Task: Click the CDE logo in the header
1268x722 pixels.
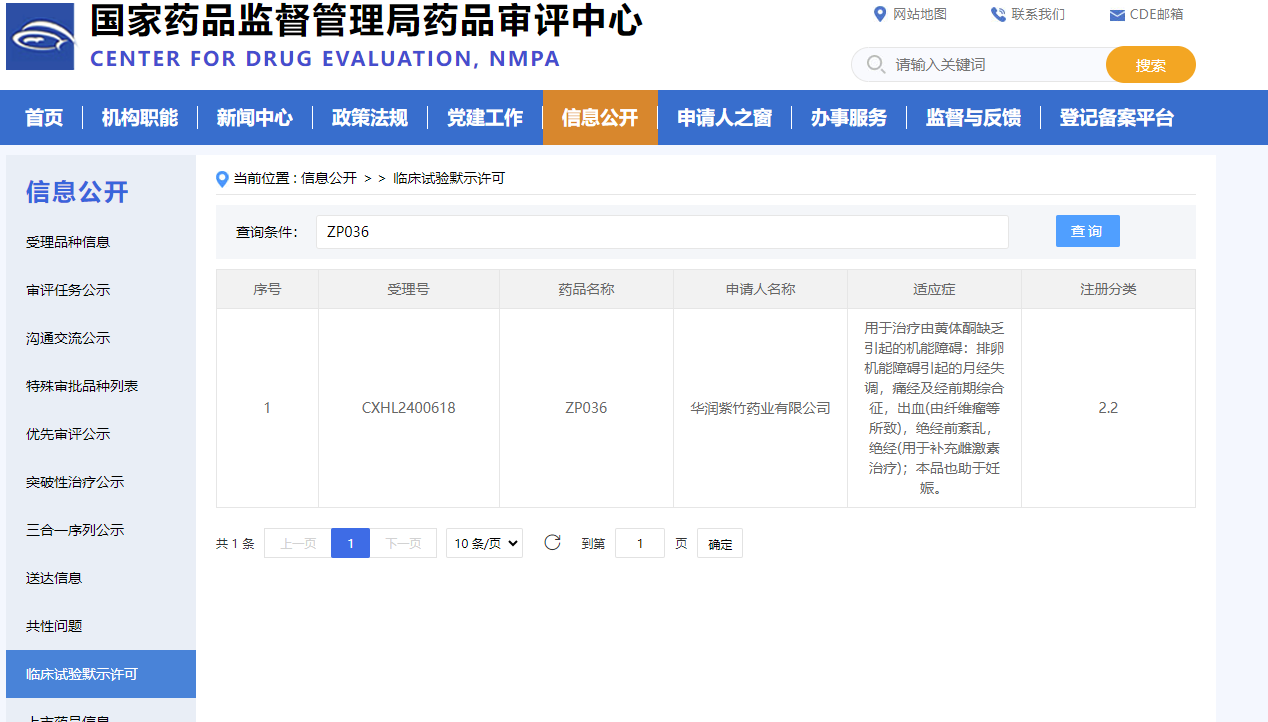Action: (40, 36)
